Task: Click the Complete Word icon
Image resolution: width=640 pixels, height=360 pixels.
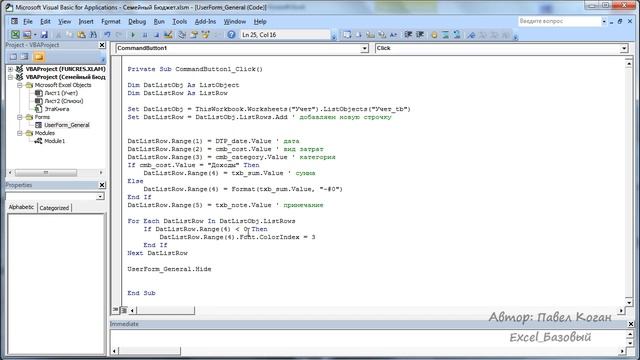Action: pyautogui.click(x=393, y=35)
